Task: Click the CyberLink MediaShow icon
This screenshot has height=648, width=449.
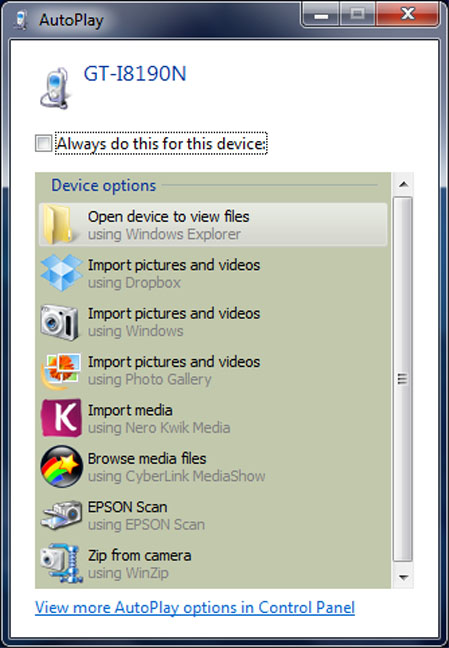Action: coord(61,466)
